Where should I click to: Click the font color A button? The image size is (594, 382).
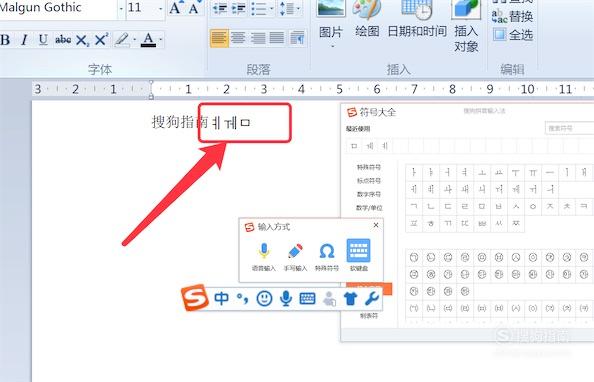[x=148, y=39]
